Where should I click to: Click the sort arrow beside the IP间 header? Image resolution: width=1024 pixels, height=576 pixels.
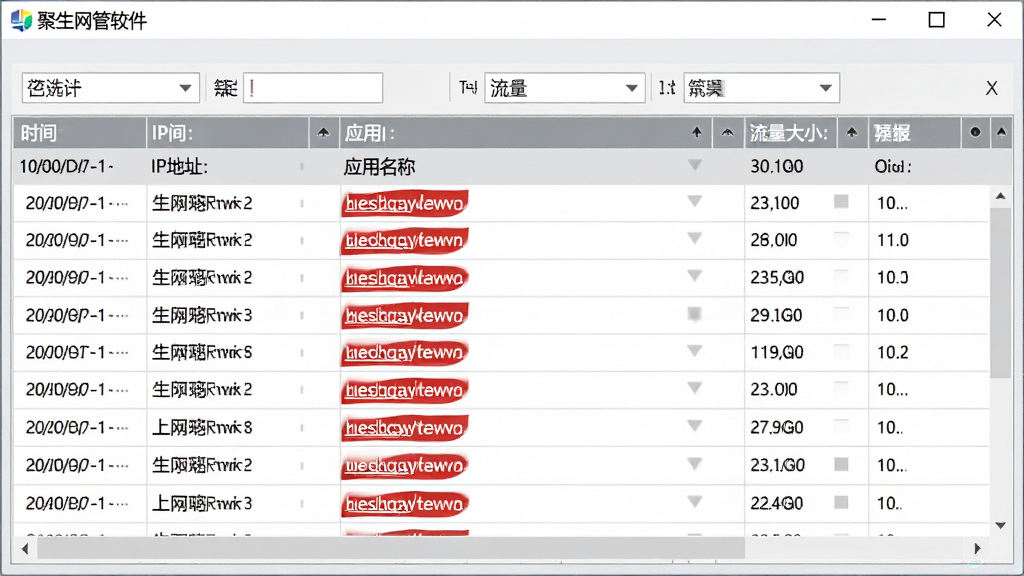click(x=323, y=133)
